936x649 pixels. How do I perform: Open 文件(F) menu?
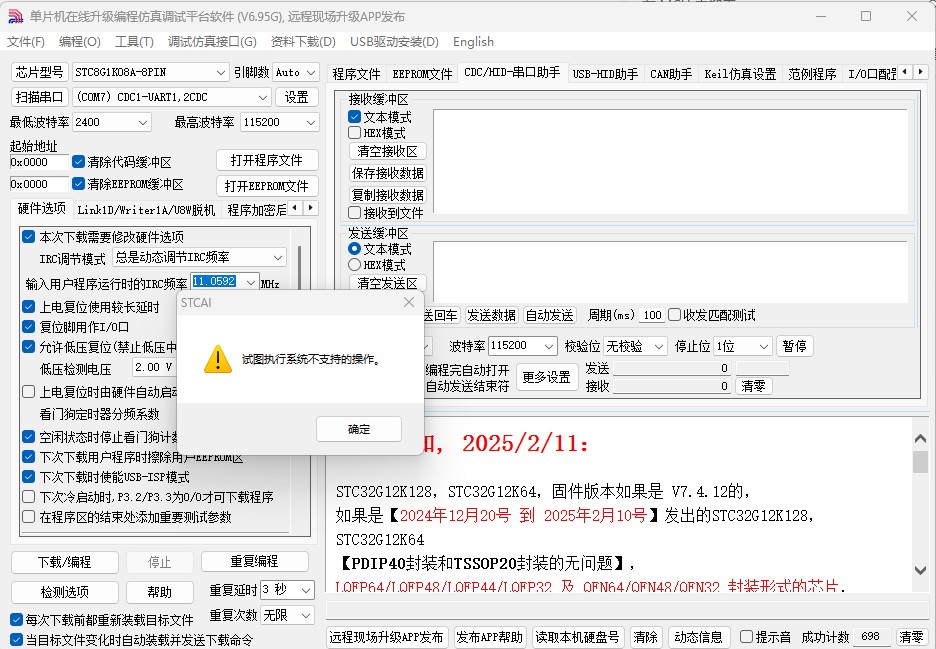pyautogui.click(x=26, y=42)
